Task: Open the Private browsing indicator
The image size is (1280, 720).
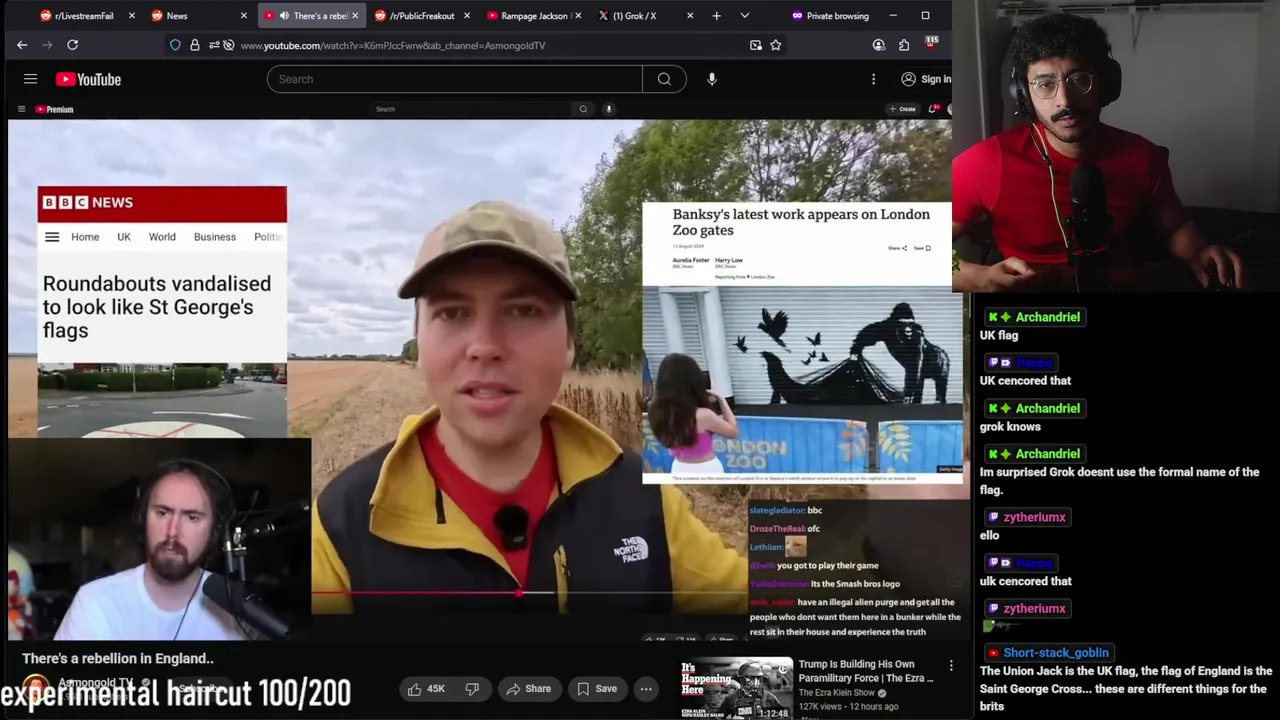Action: point(830,16)
